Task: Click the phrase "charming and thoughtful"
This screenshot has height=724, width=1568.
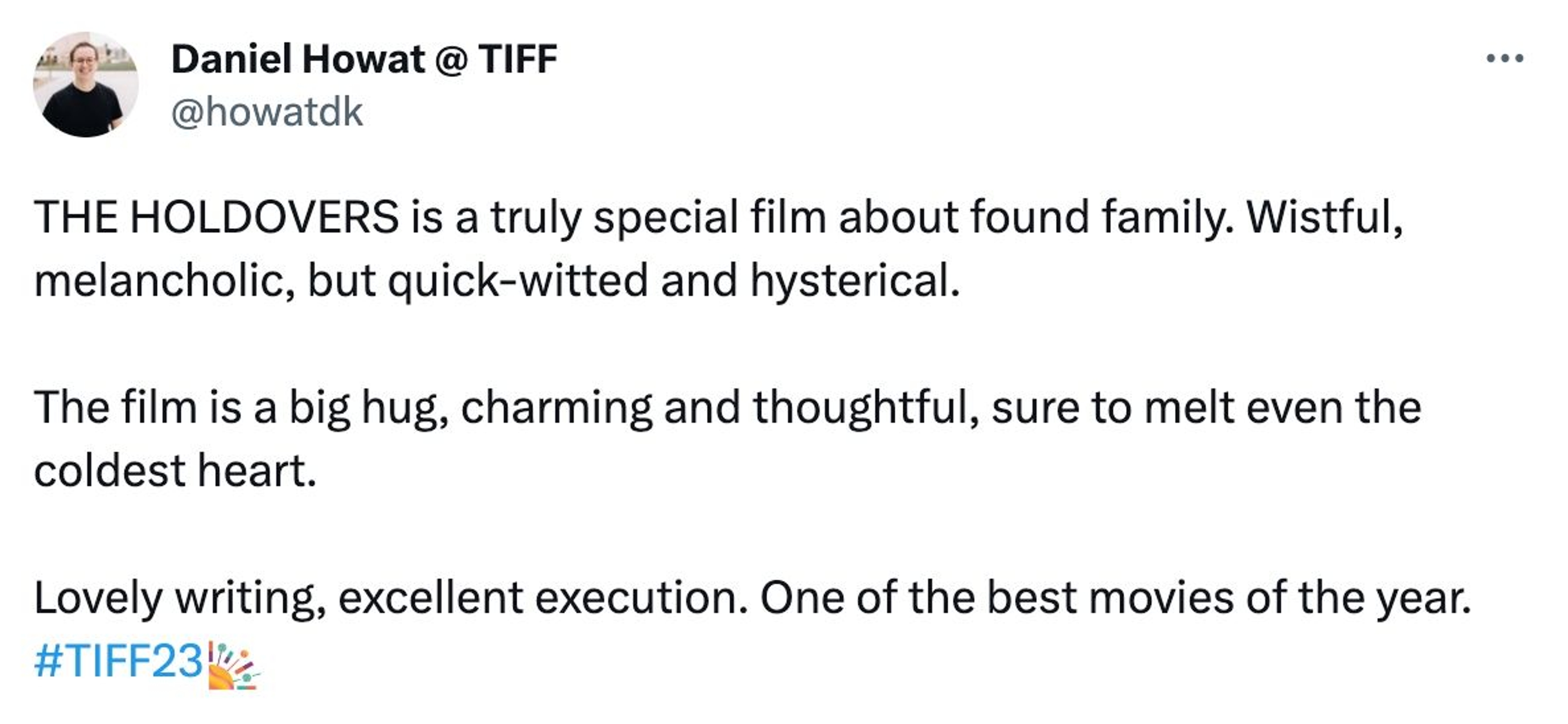Action: pos(720,408)
